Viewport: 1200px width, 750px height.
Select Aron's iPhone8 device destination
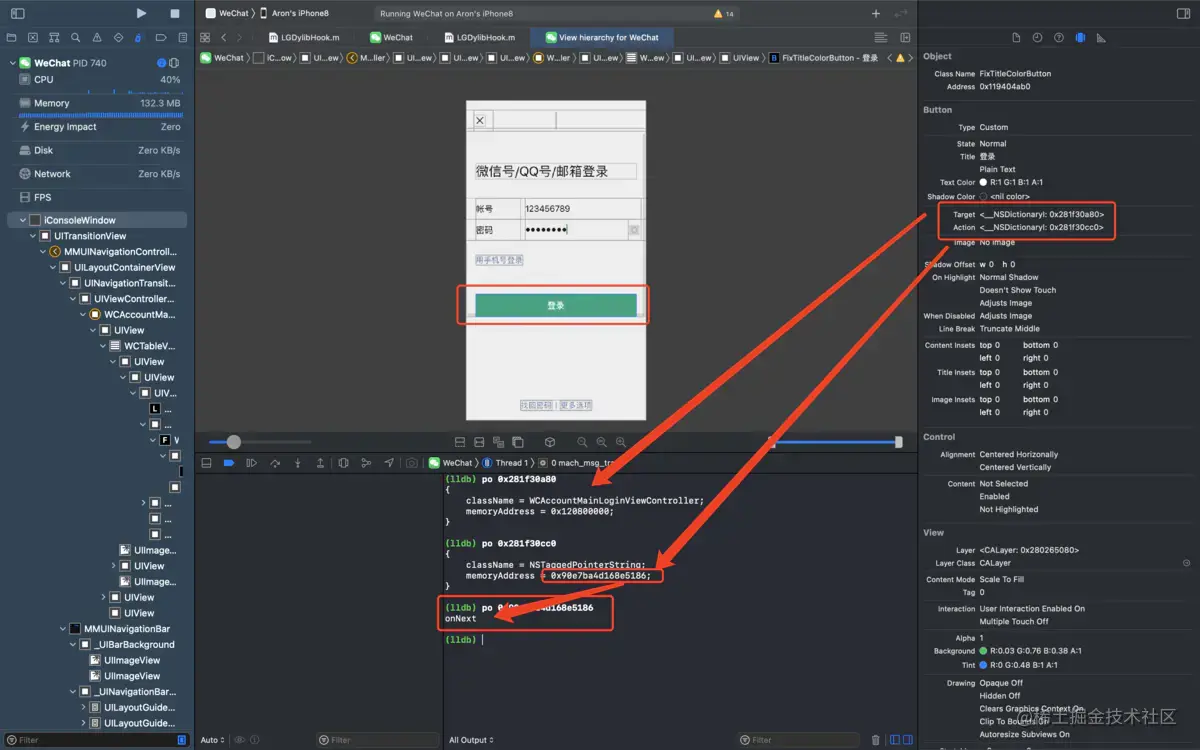point(300,13)
